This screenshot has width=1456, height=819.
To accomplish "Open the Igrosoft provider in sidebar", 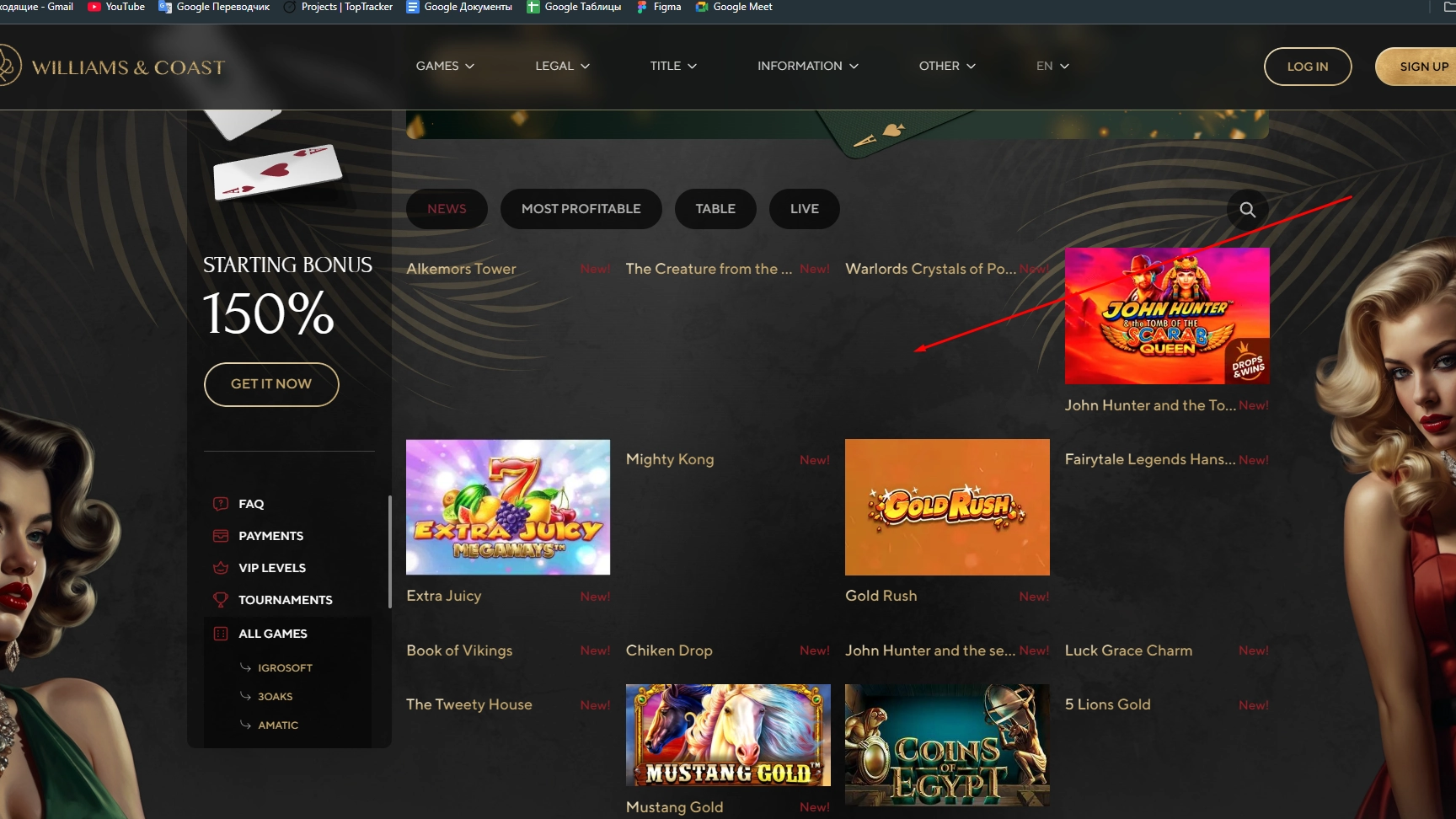I will click(x=285, y=668).
